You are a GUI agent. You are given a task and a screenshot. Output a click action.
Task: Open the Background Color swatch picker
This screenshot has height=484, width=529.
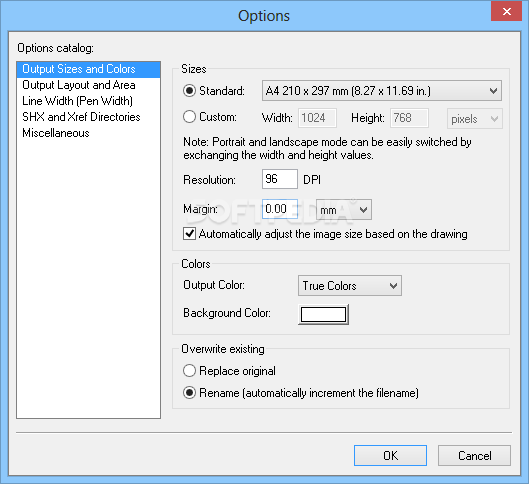323,314
